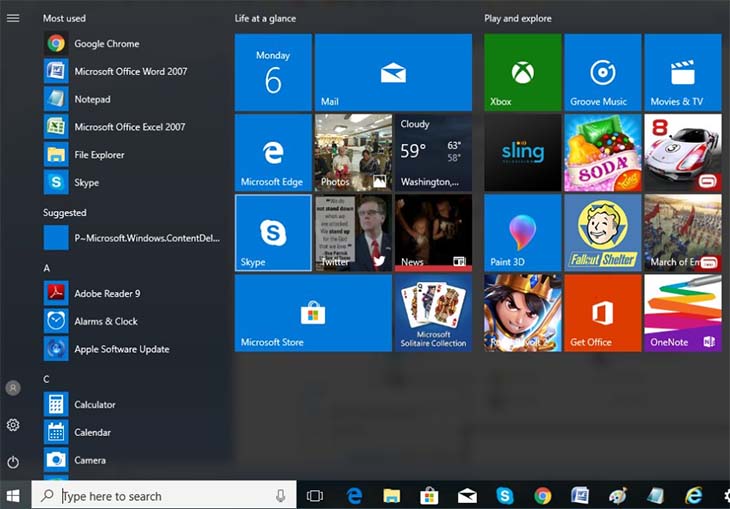Open the suggested P~Microsoft.Windows.ContentDel app
This screenshot has width=730, height=509.
tap(135, 238)
